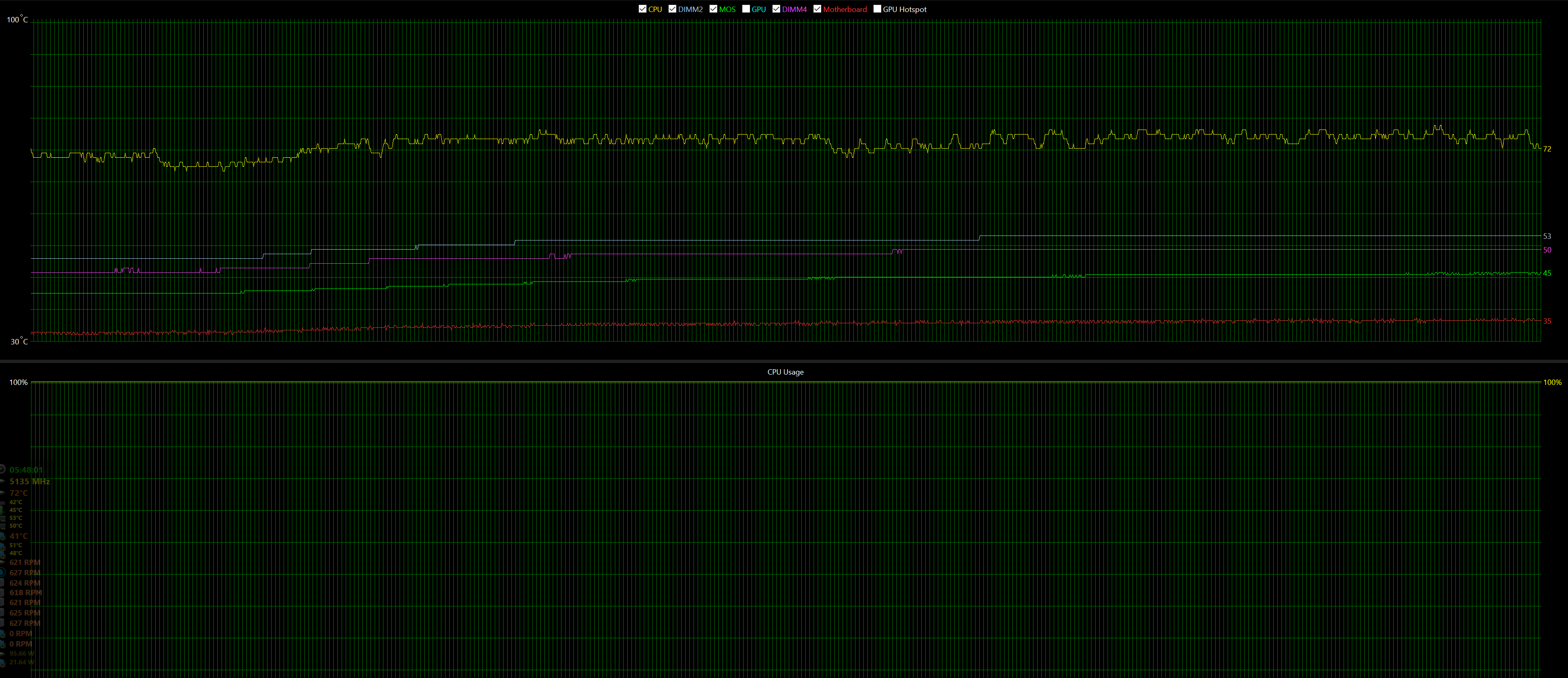1568x678 pixels.
Task: Click the CPU chip icon beside 5135 MHz
Action: coord(2,481)
